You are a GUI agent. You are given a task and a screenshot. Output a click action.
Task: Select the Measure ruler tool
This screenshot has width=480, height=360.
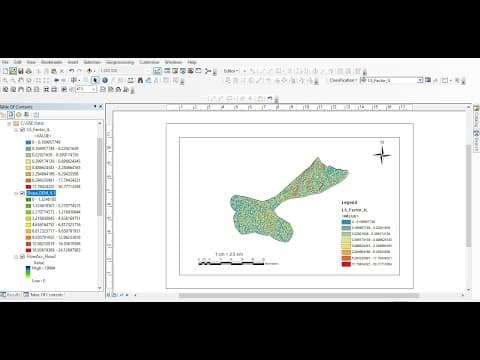[x=131, y=80]
